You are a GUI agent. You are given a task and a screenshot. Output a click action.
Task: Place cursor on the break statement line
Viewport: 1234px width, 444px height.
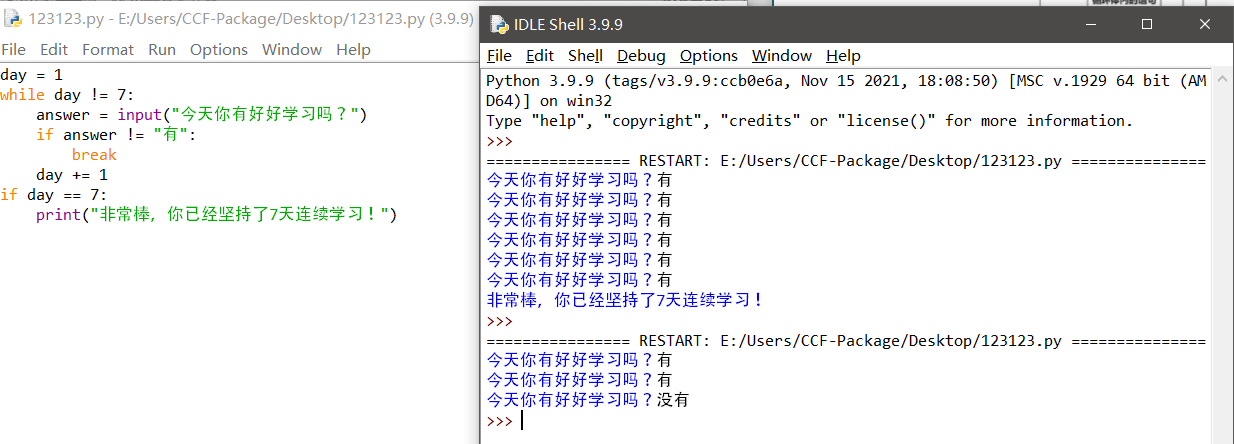click(94, 155)
